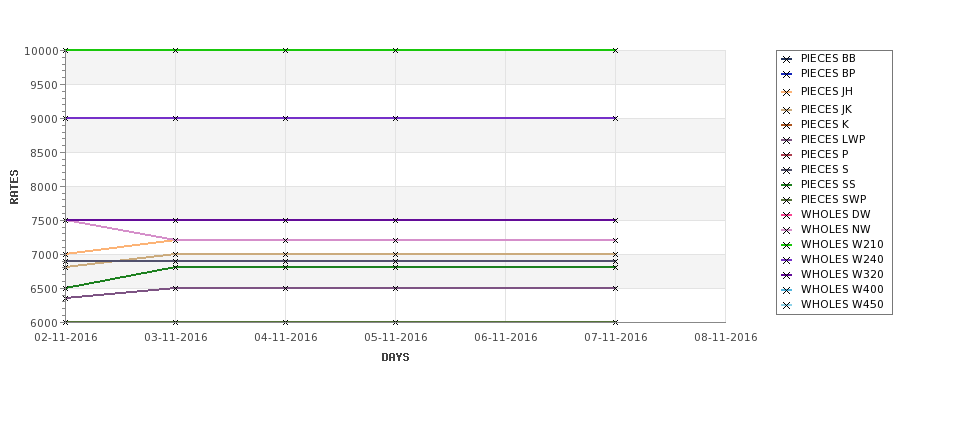Click the WHOLES W450 legend marker icon
975x429 pixels.
click(x=787, y=305)
